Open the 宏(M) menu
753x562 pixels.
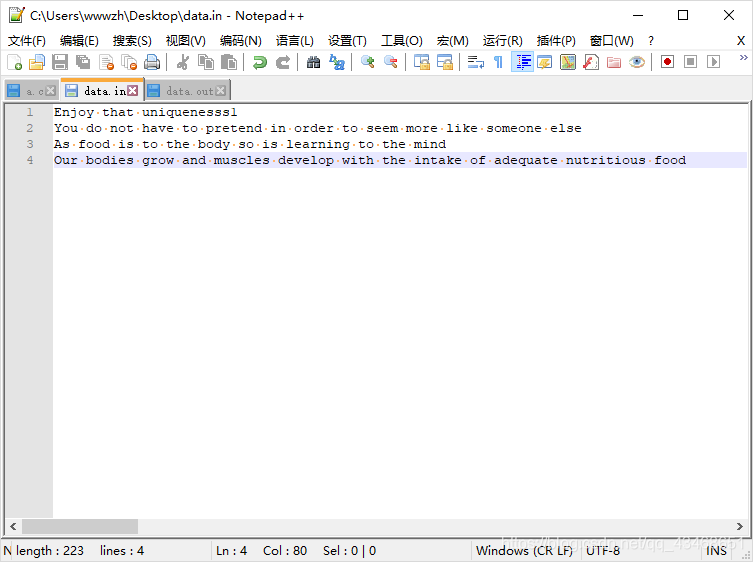pos(452,41)
